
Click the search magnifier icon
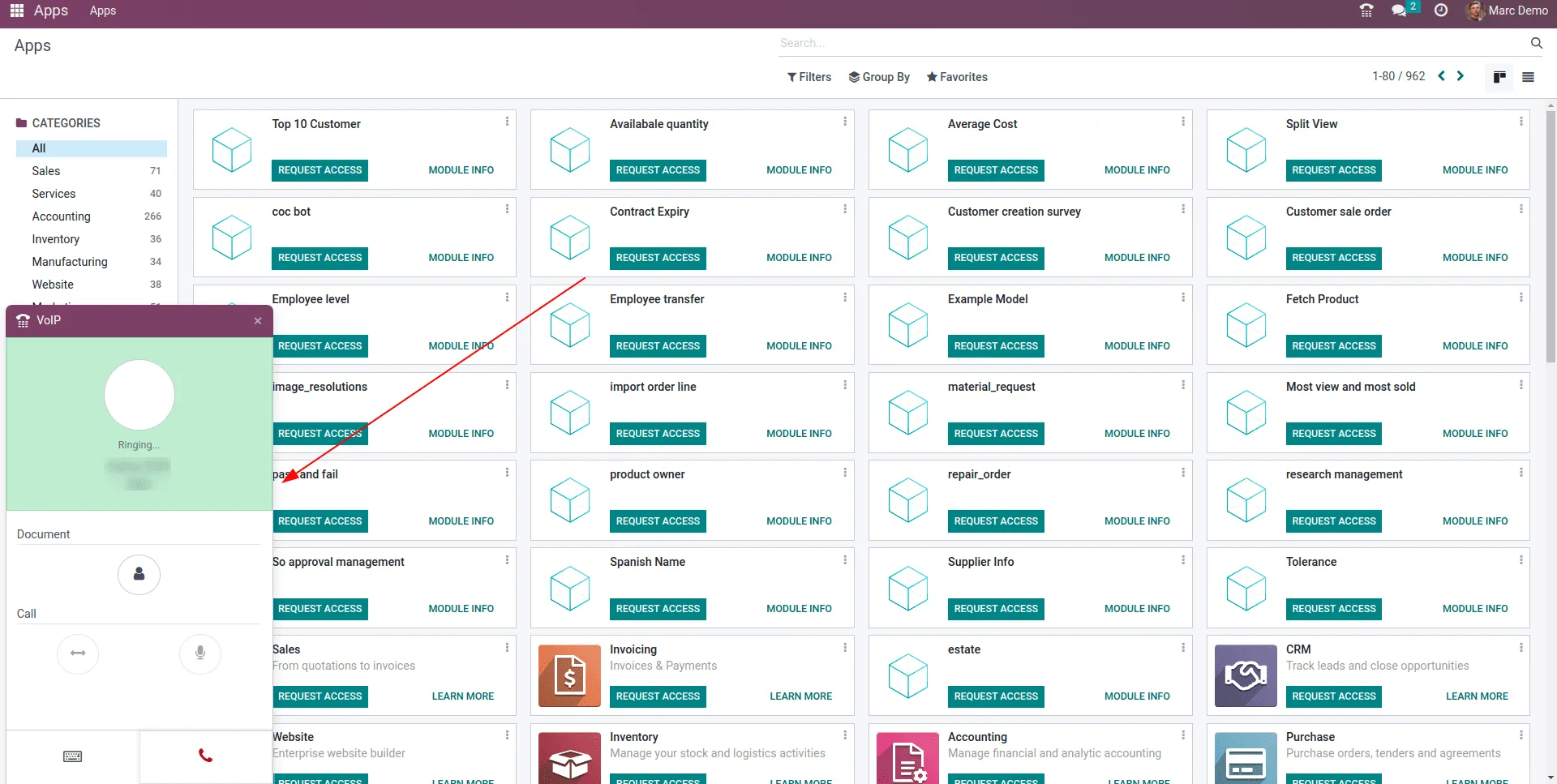(1536, 43)
